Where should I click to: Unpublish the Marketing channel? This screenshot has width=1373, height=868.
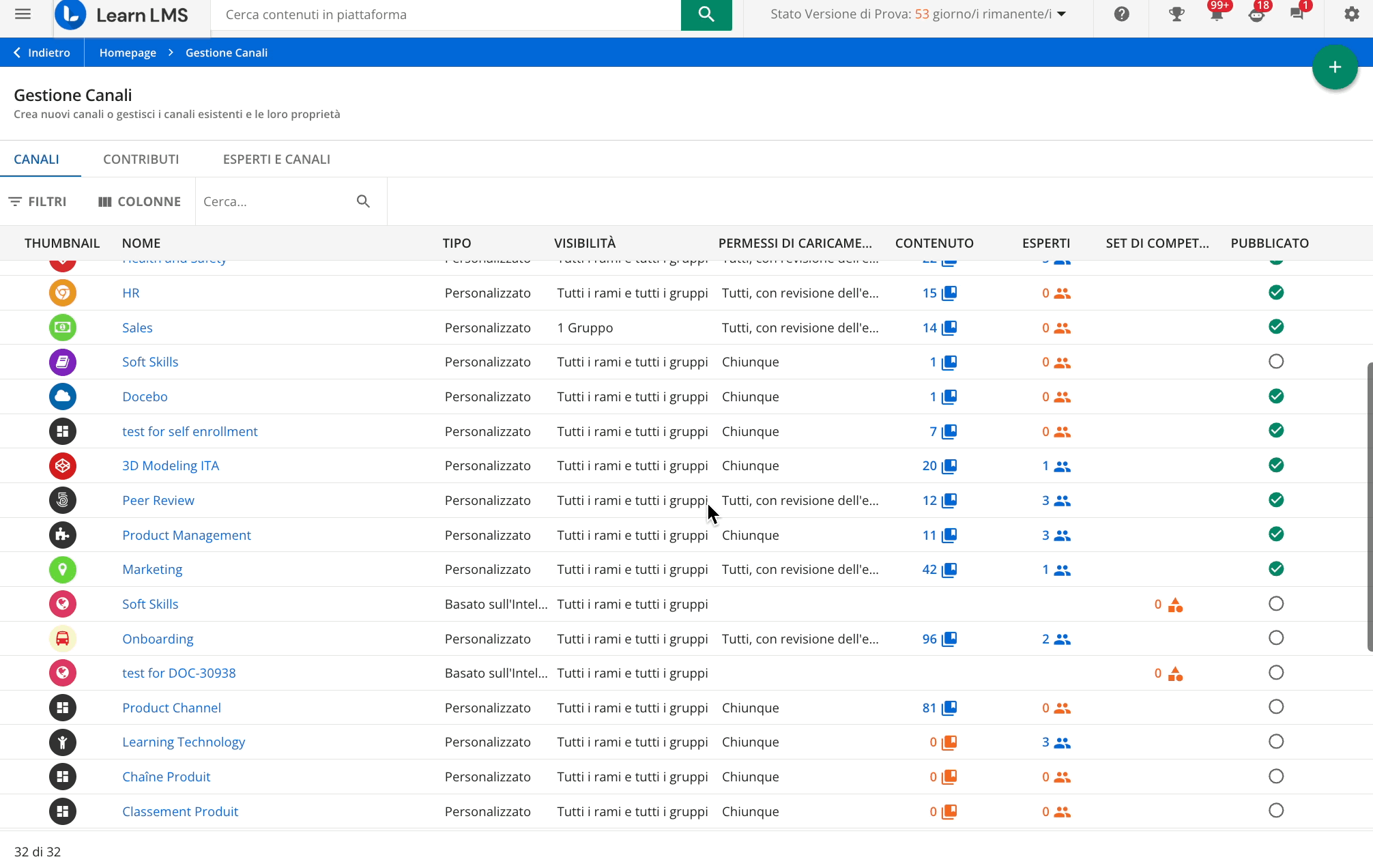[x=1276, y=568]
